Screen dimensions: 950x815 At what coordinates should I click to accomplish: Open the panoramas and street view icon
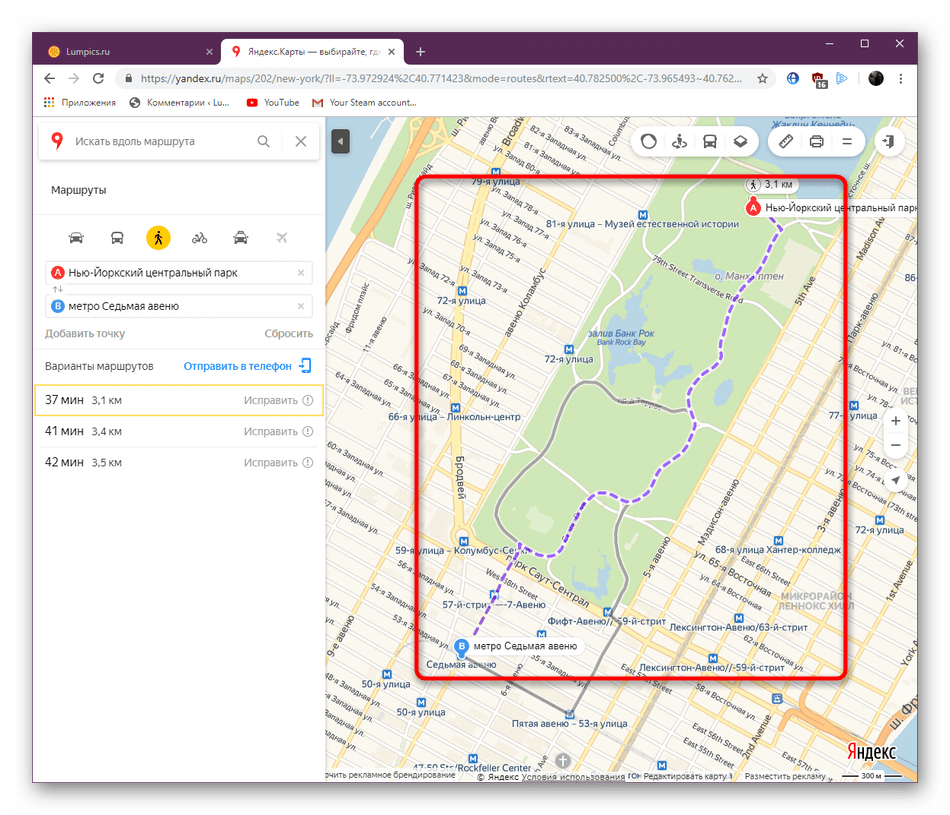[679, 141]
